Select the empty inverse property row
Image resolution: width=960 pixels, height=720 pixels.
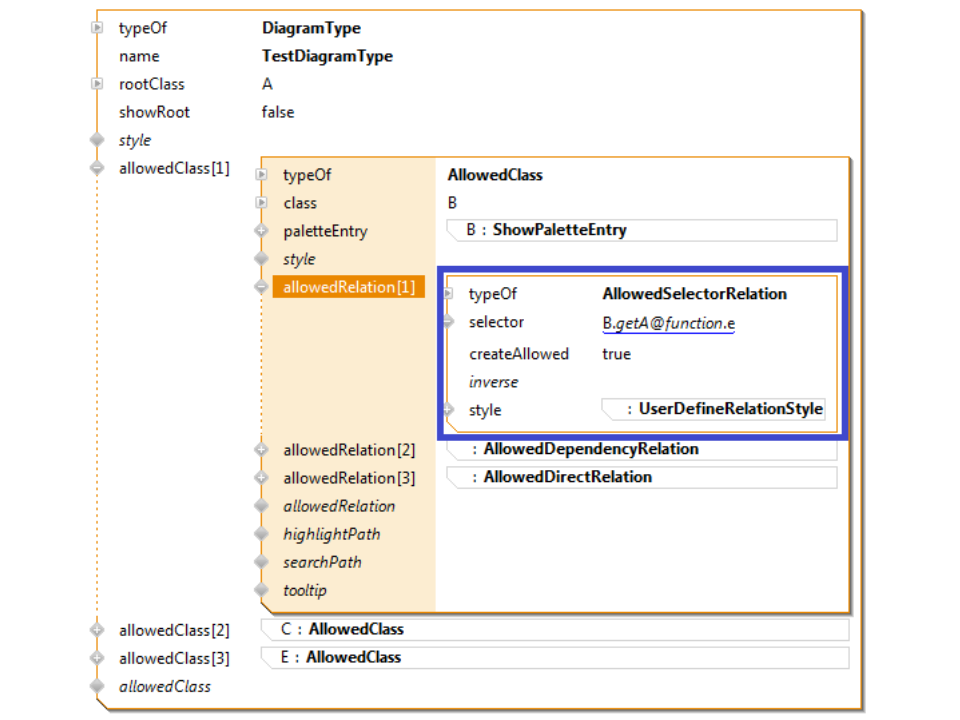pyautogui.click(x=493, y=382)
